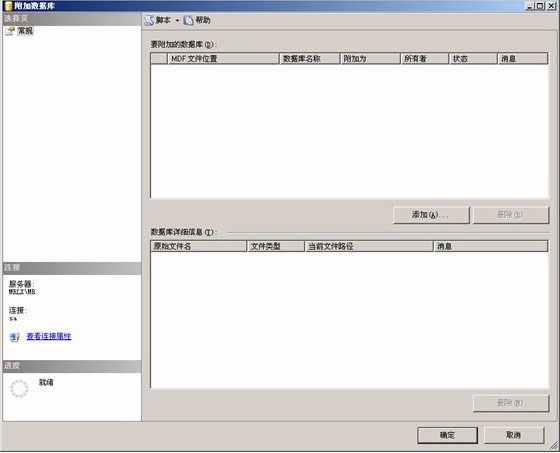Click the connection properties icon

point(14,337)
